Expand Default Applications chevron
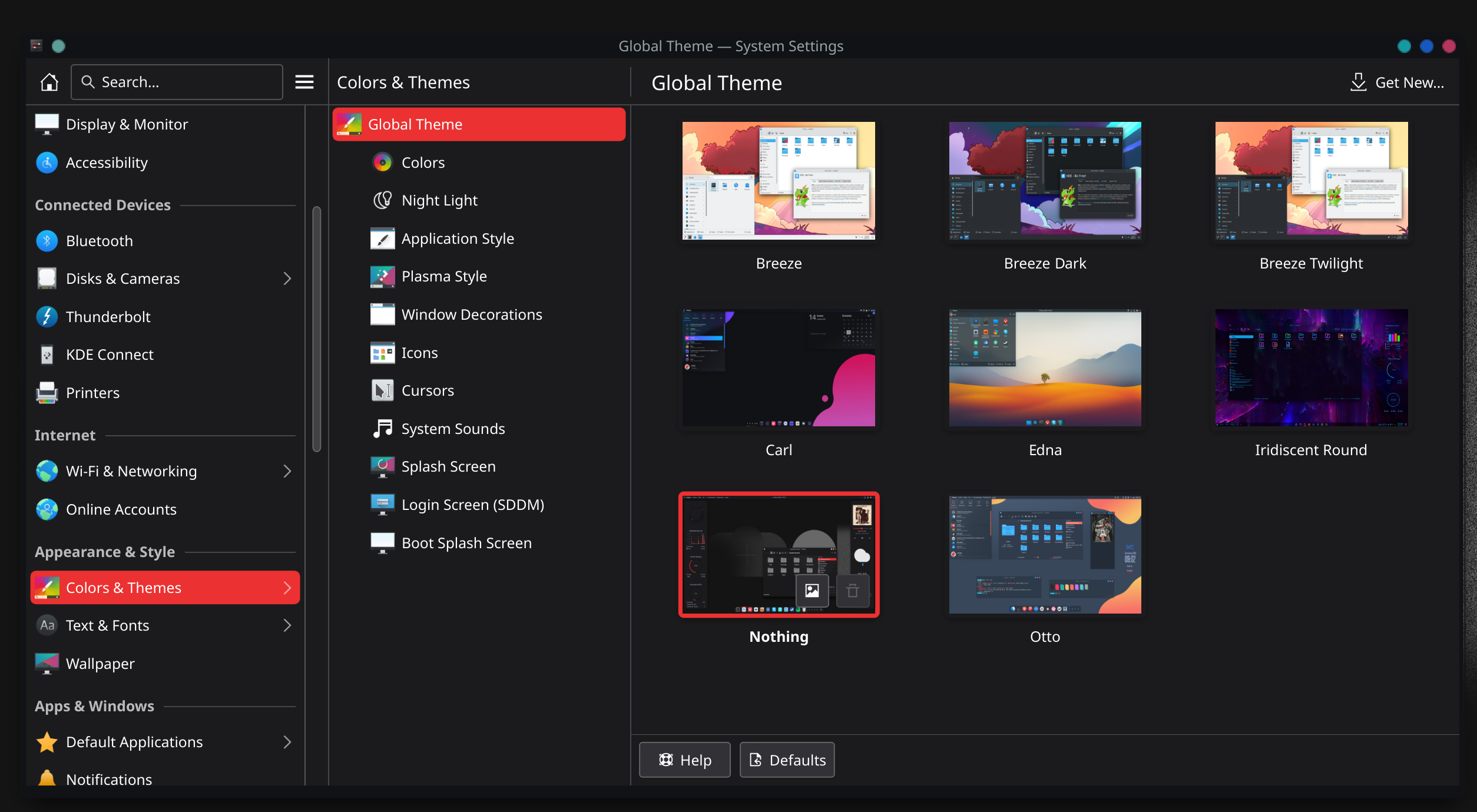 (x=287, y=742)
